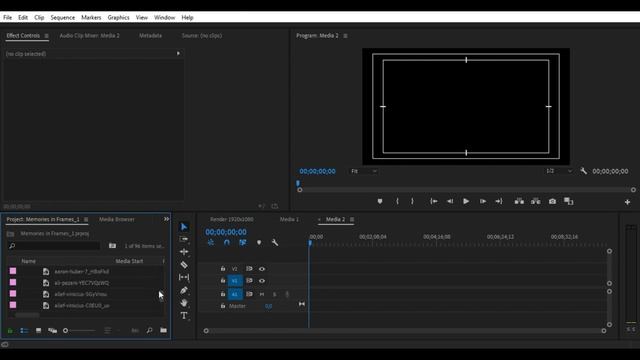Toggle project read-only lock icon
Screen dimensions: 640x360
click(x=10, y=331)
